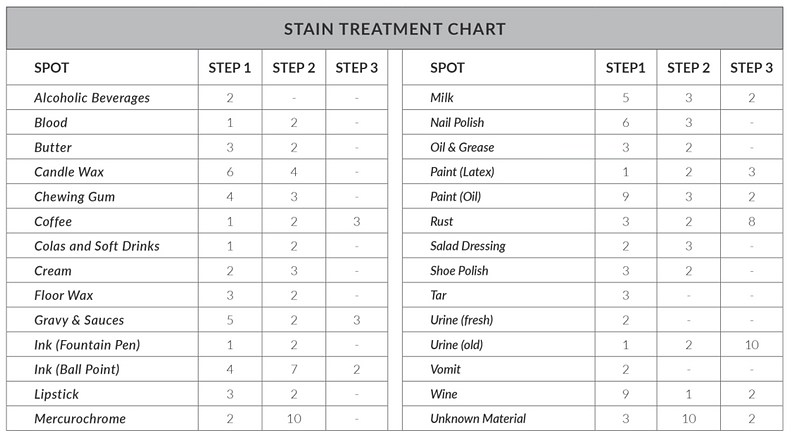Click the Blood spot label

[51, 122]
